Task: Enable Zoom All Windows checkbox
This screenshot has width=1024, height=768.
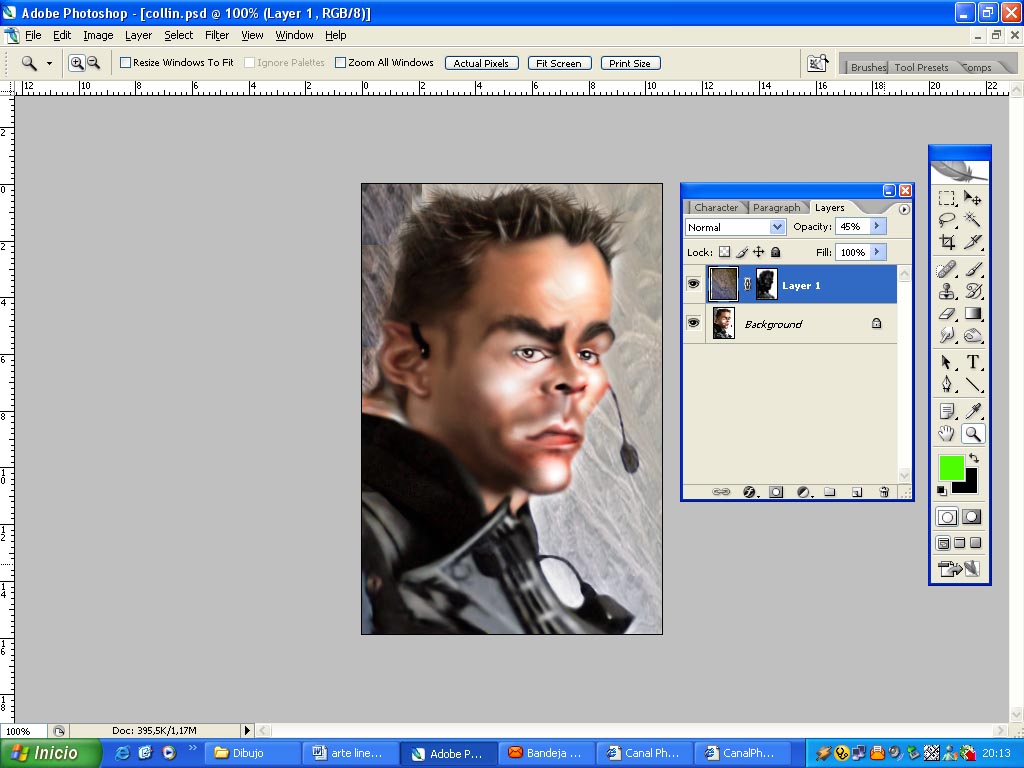Action: pyautogui.click(x=340, y=63)
